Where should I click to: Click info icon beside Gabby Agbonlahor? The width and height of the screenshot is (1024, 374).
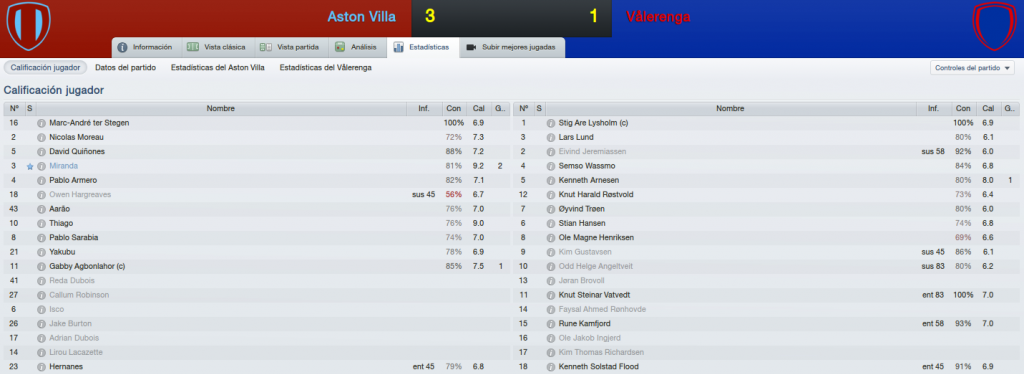42,266
